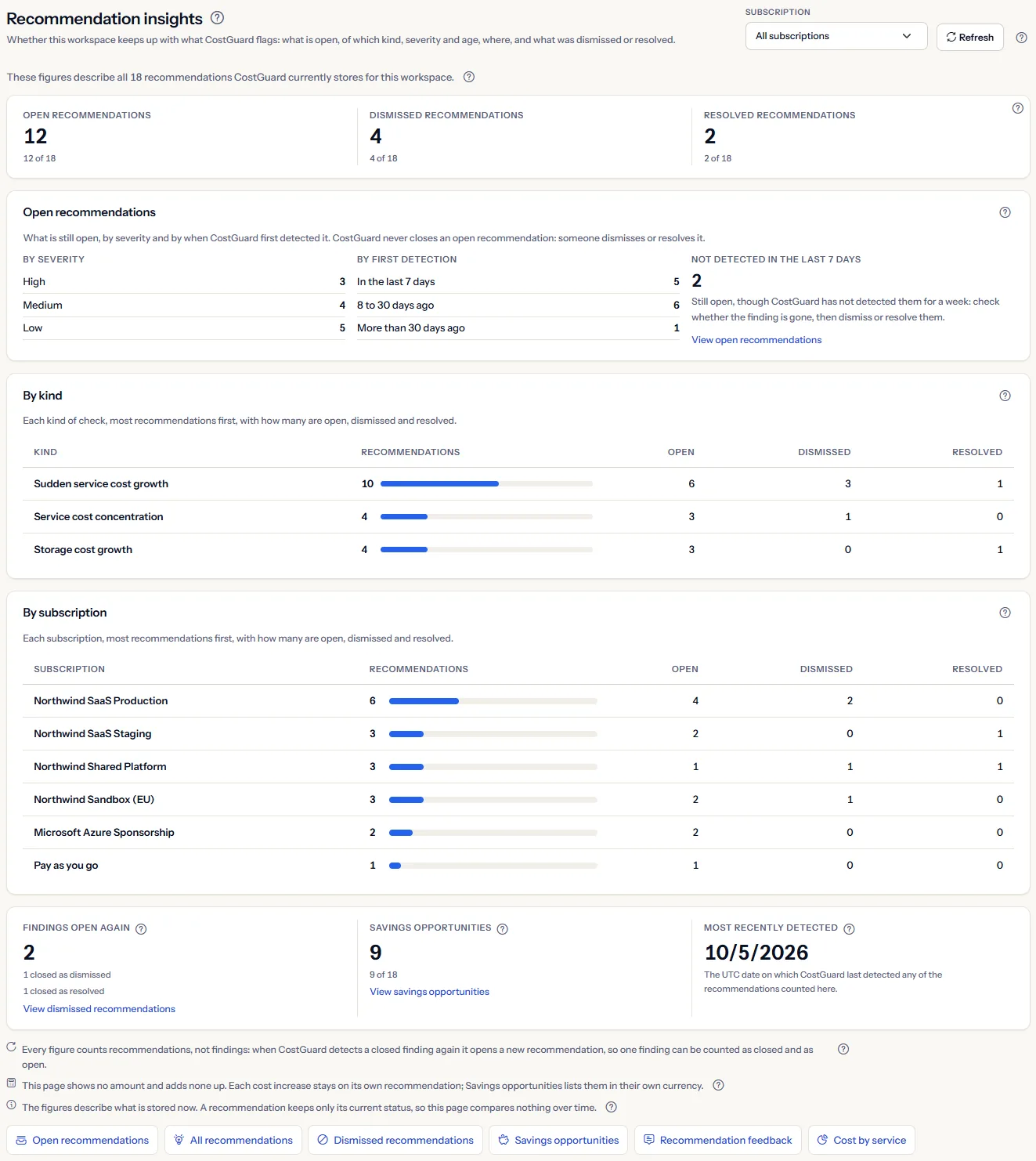Viewport: 1036px width, 1161px height.
Task: Open the Recommendation feedback page button
Action: (x=717, y=1140)
